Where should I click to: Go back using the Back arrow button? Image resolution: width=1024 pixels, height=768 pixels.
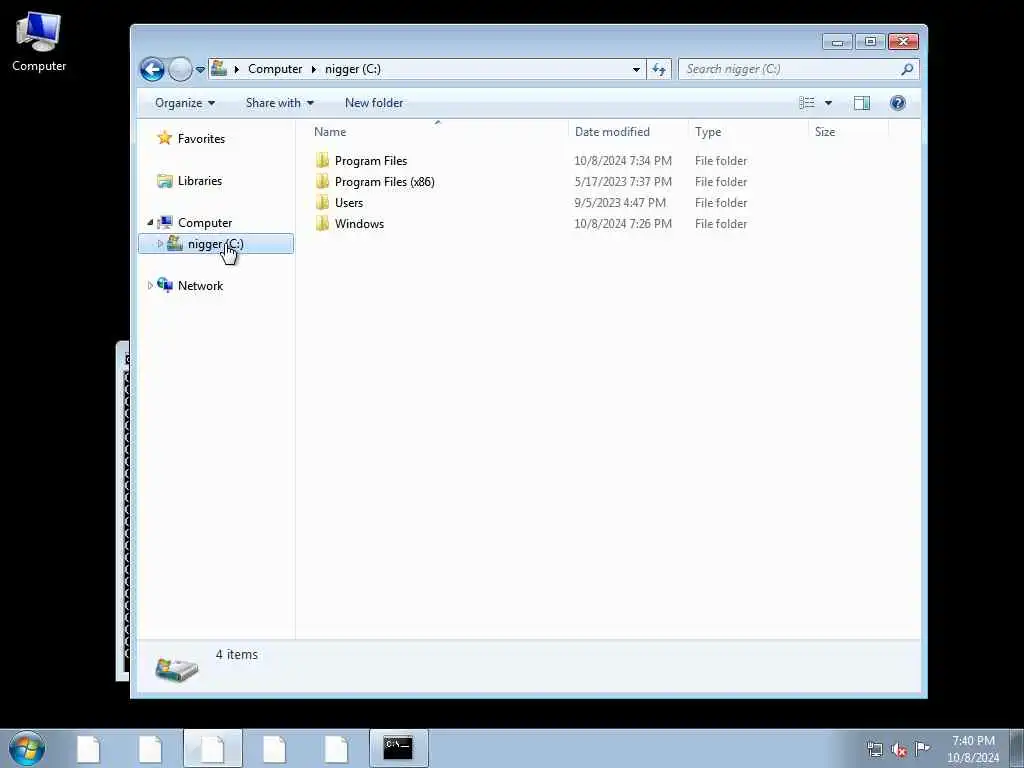[152, 69]
